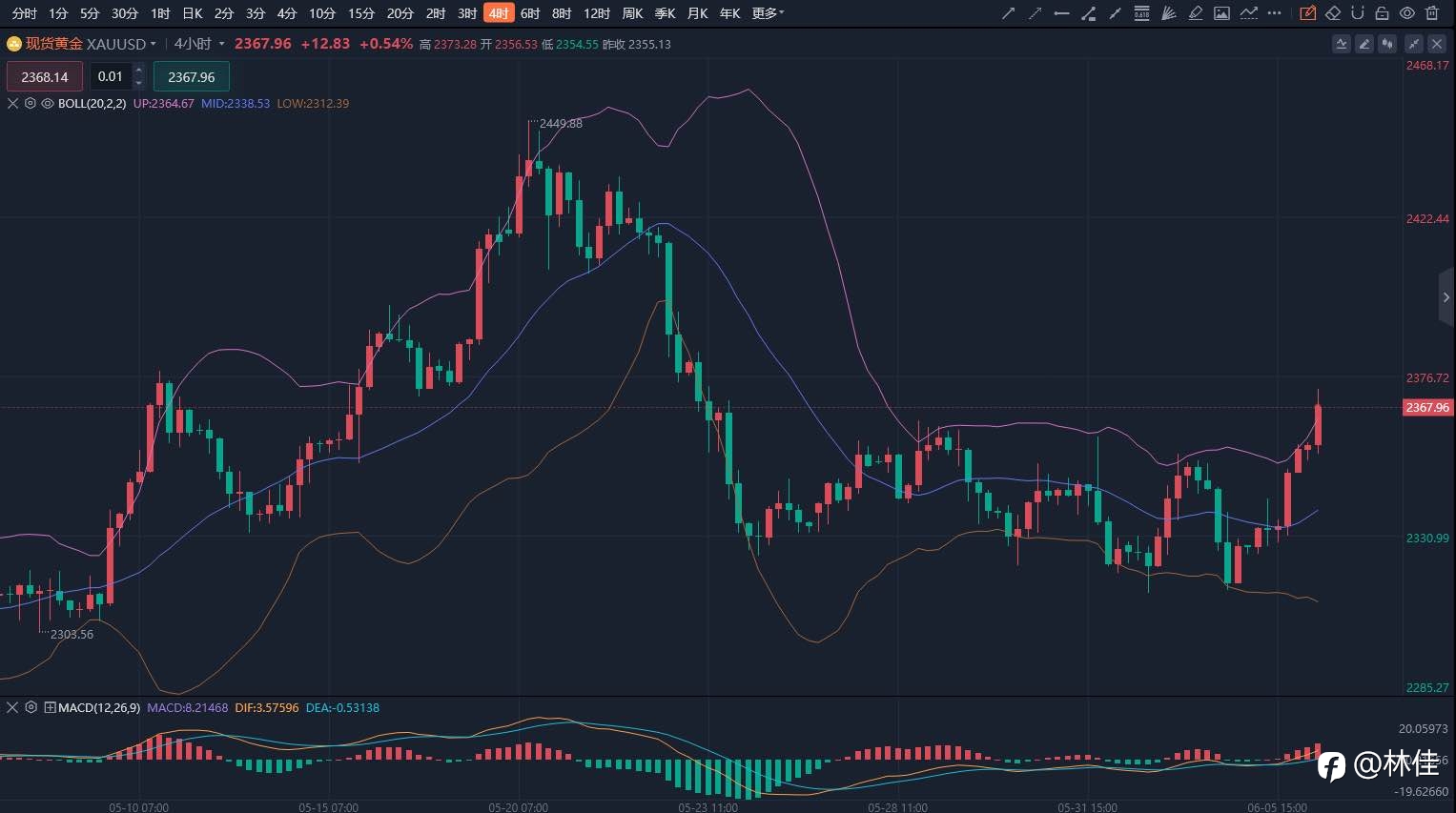Open MACD indicator settings hexagon icon
The image size is (1456, 813).
31,707
